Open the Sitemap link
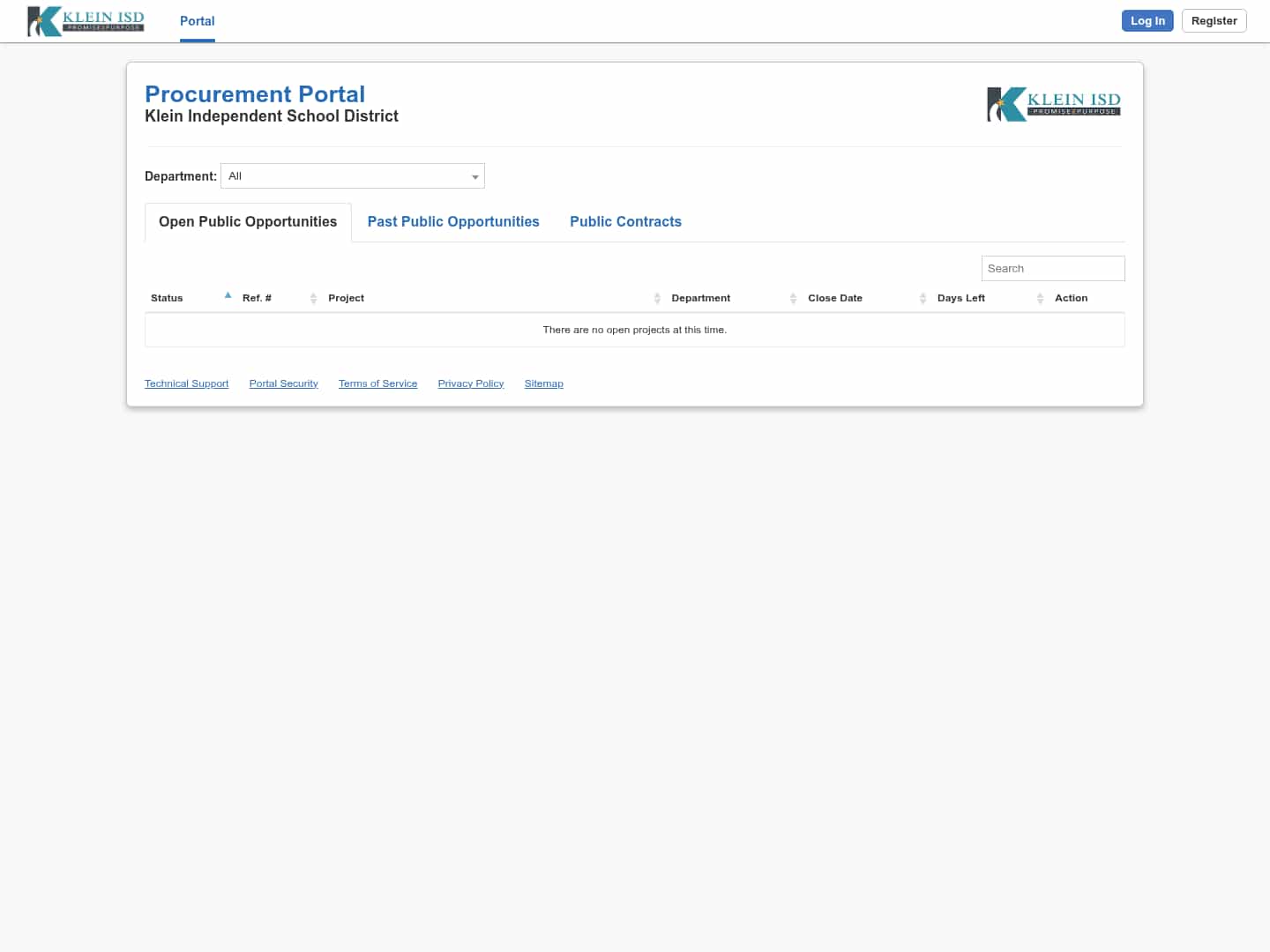The image size is (1270, 952). [x=543, y=383]
